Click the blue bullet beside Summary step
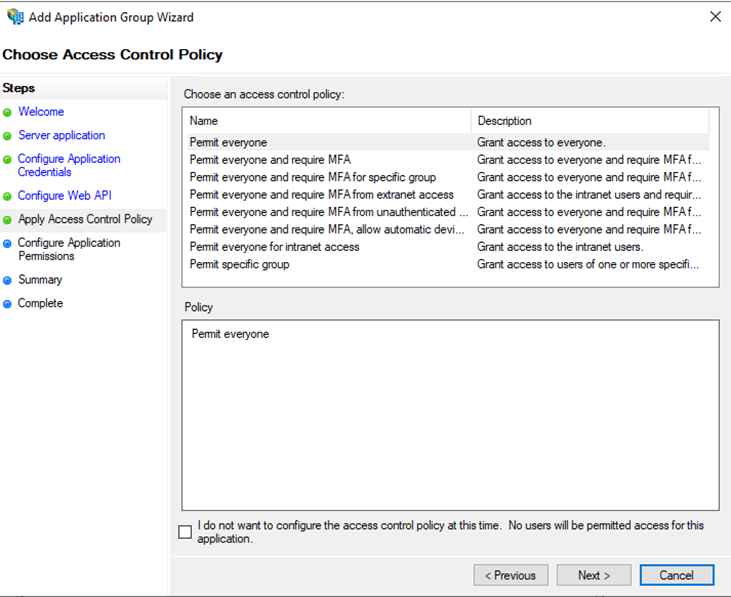The image size is (731, 597). coord(7,281)
